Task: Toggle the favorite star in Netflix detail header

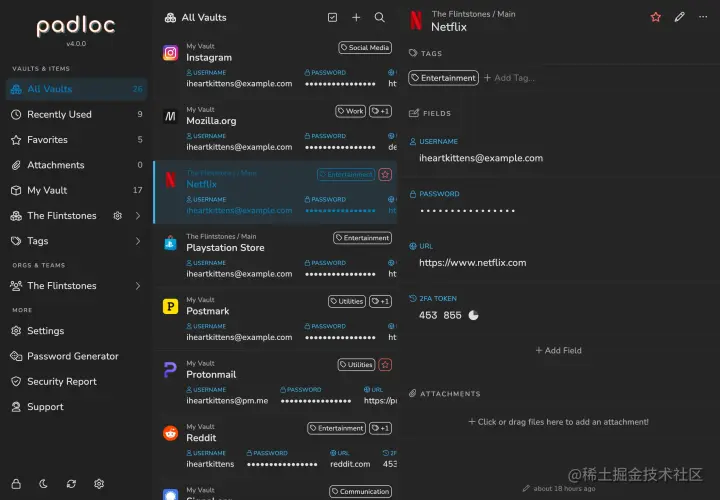Action: point(656,17)
